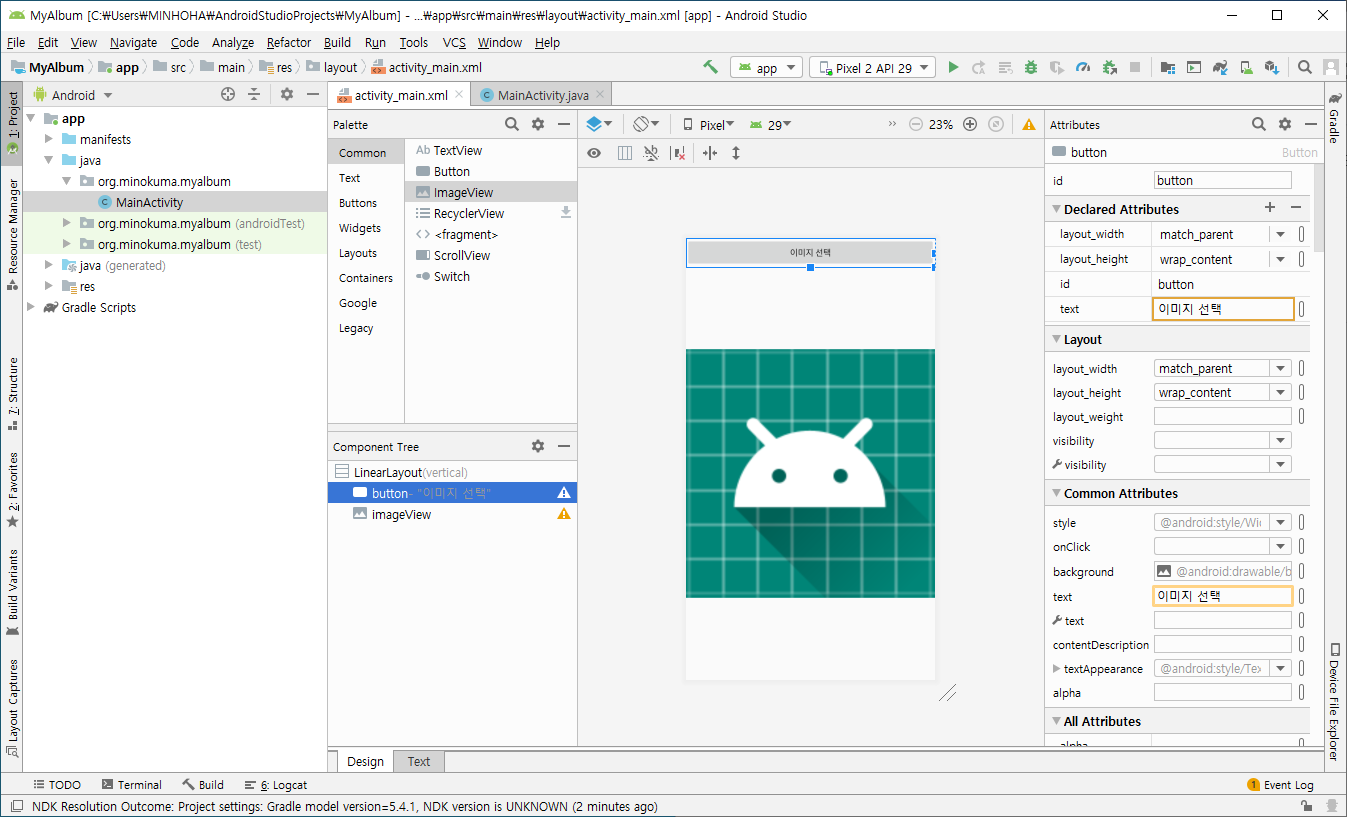Open Pixel device preview dropdown
1347x817 pixels.
[708, 125]
